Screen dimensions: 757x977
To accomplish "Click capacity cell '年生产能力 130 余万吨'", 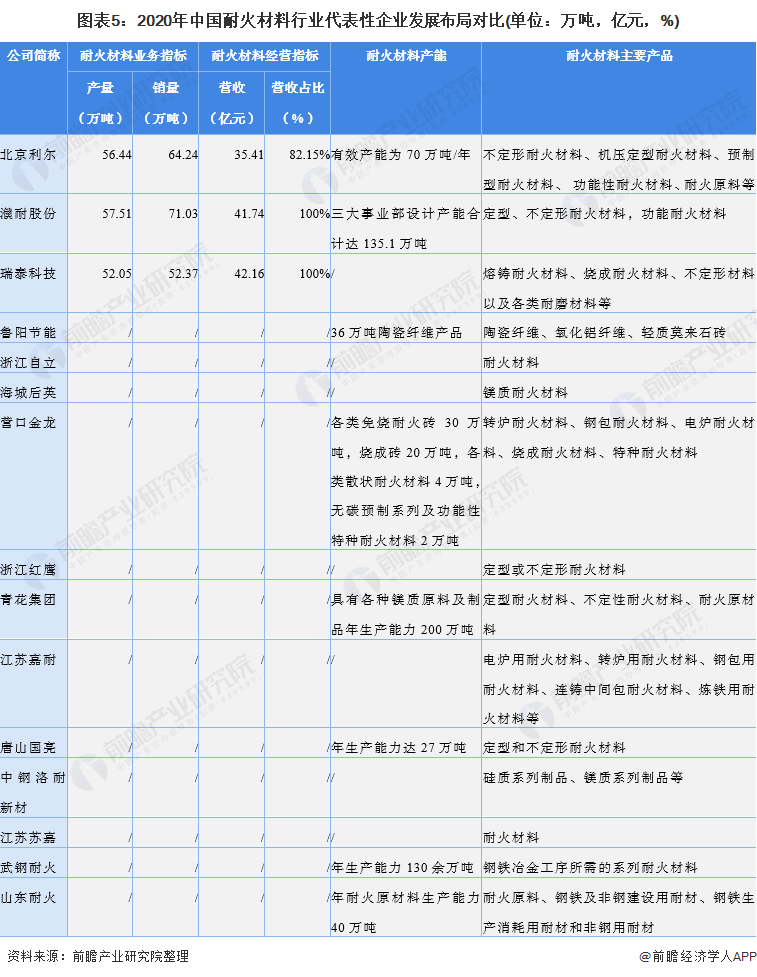I will click(402, 868).
